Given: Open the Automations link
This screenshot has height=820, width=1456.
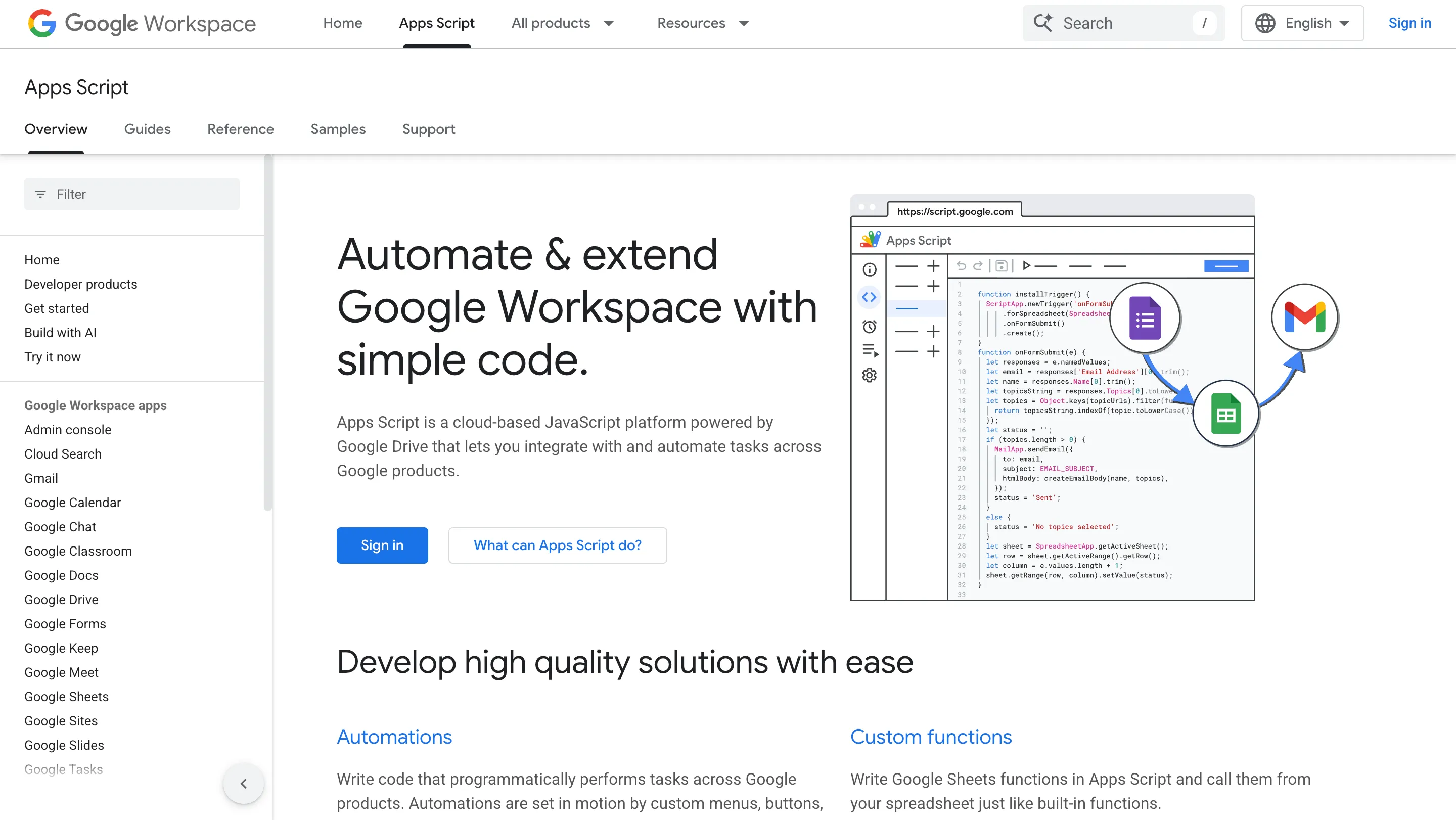Looking at the screenshot, I should (x=394, y=737).
